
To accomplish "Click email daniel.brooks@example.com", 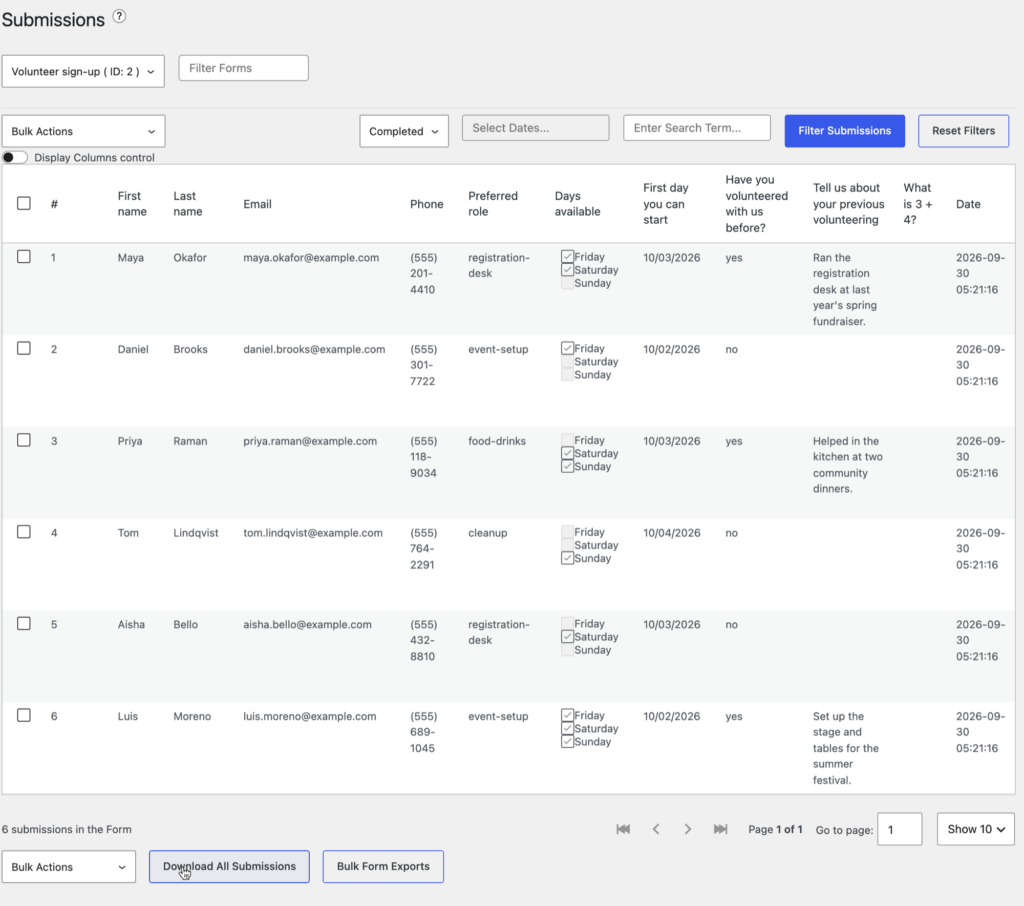I will coord(314,349).
